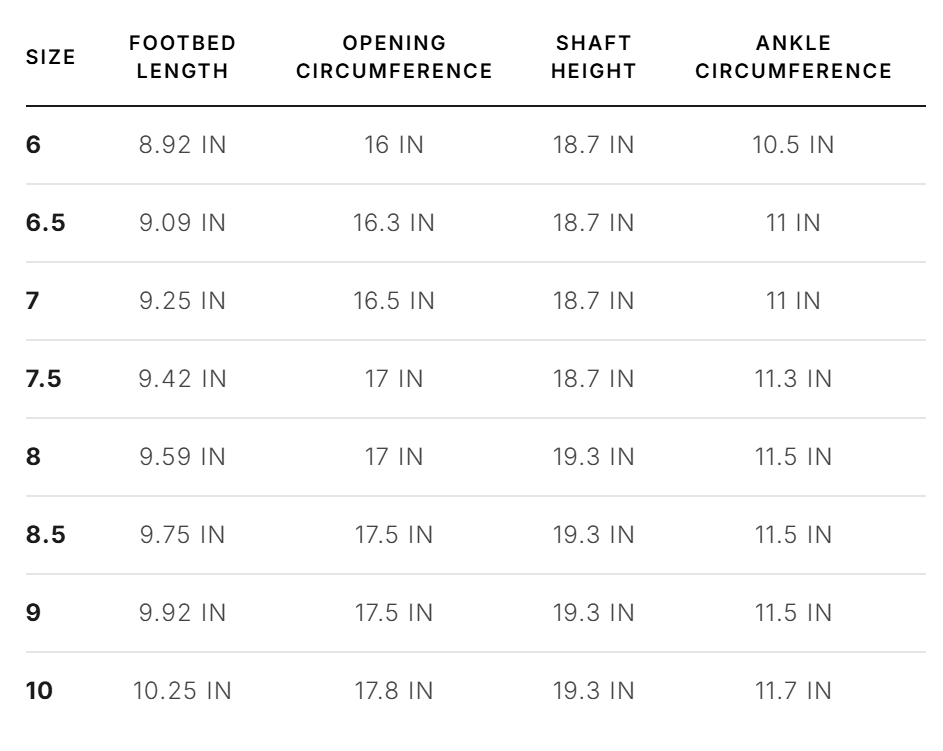943x751 pixels.
Task: Click the 11.3 IN ankle circumference cell
Action: point(793,379)
